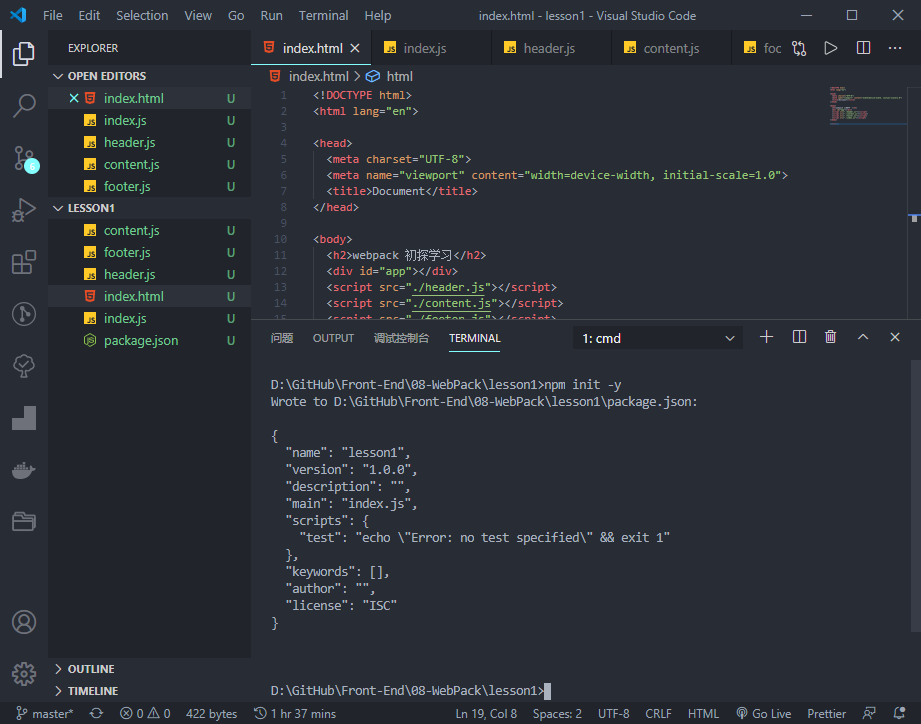Open package.json in LESSON1 folder

[x=149, y=341]
